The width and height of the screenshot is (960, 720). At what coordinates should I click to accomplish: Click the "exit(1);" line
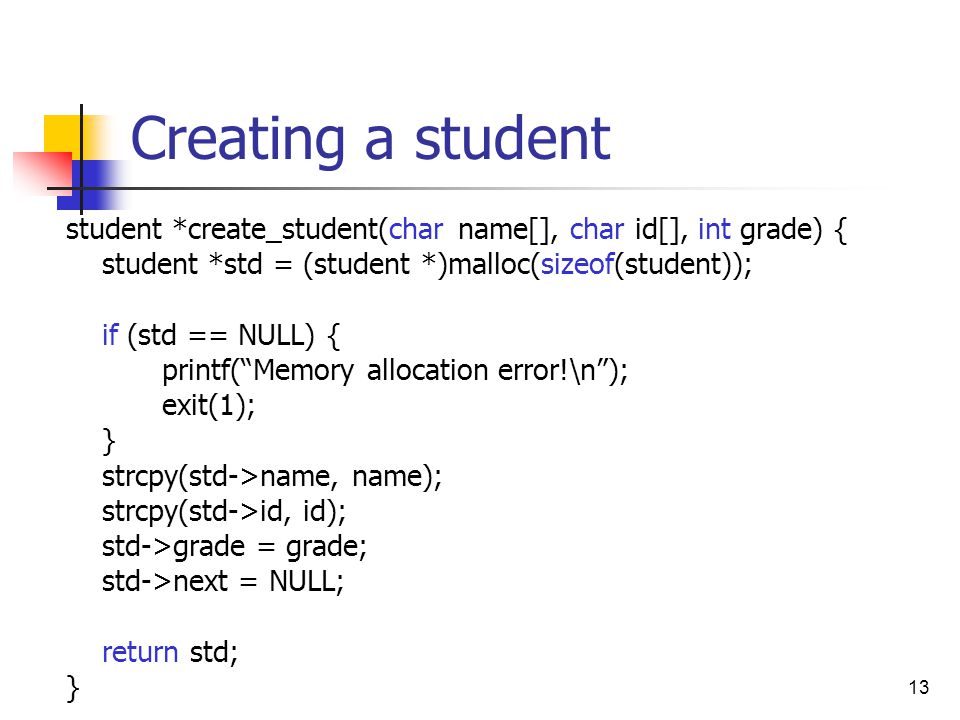[208, 406]
